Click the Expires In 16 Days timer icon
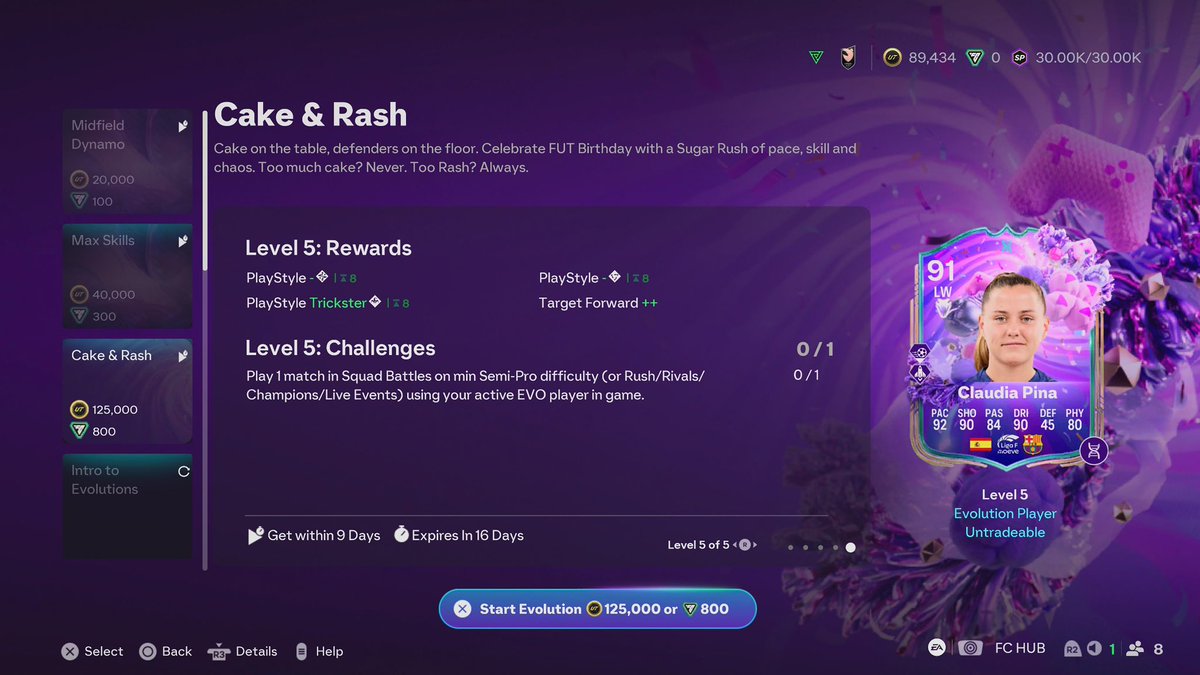The image size is (1200, 675). [401, 535]
